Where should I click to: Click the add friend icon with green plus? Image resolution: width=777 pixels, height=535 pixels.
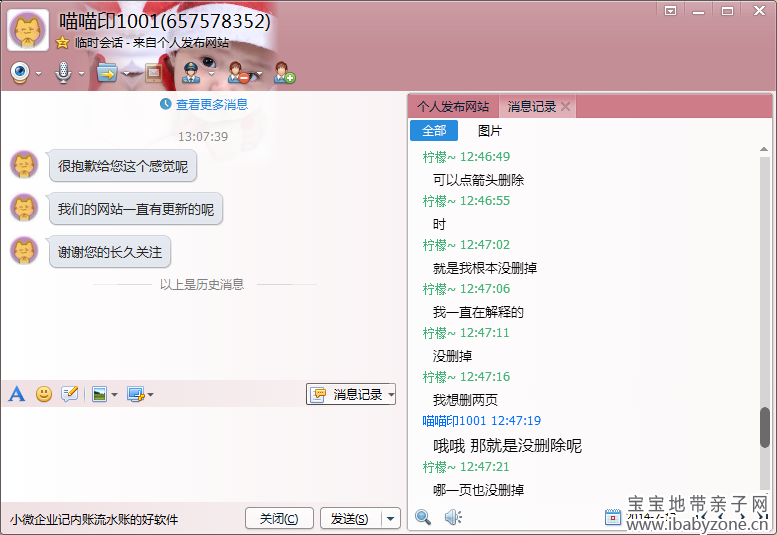tap(285, 73)
